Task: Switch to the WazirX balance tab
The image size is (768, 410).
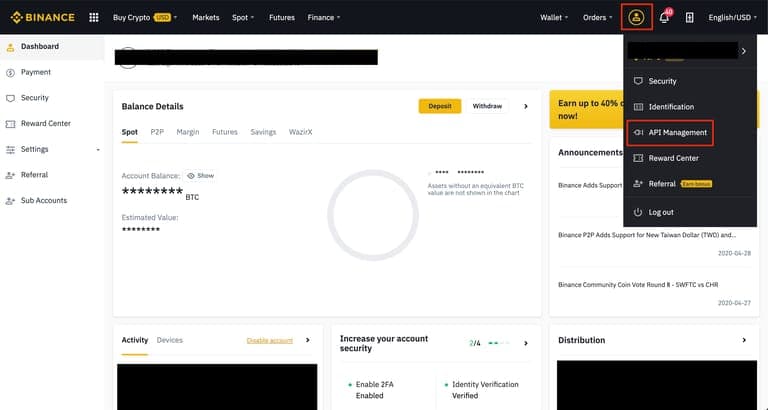Action: pyautogui.click(x=300, y=132)
